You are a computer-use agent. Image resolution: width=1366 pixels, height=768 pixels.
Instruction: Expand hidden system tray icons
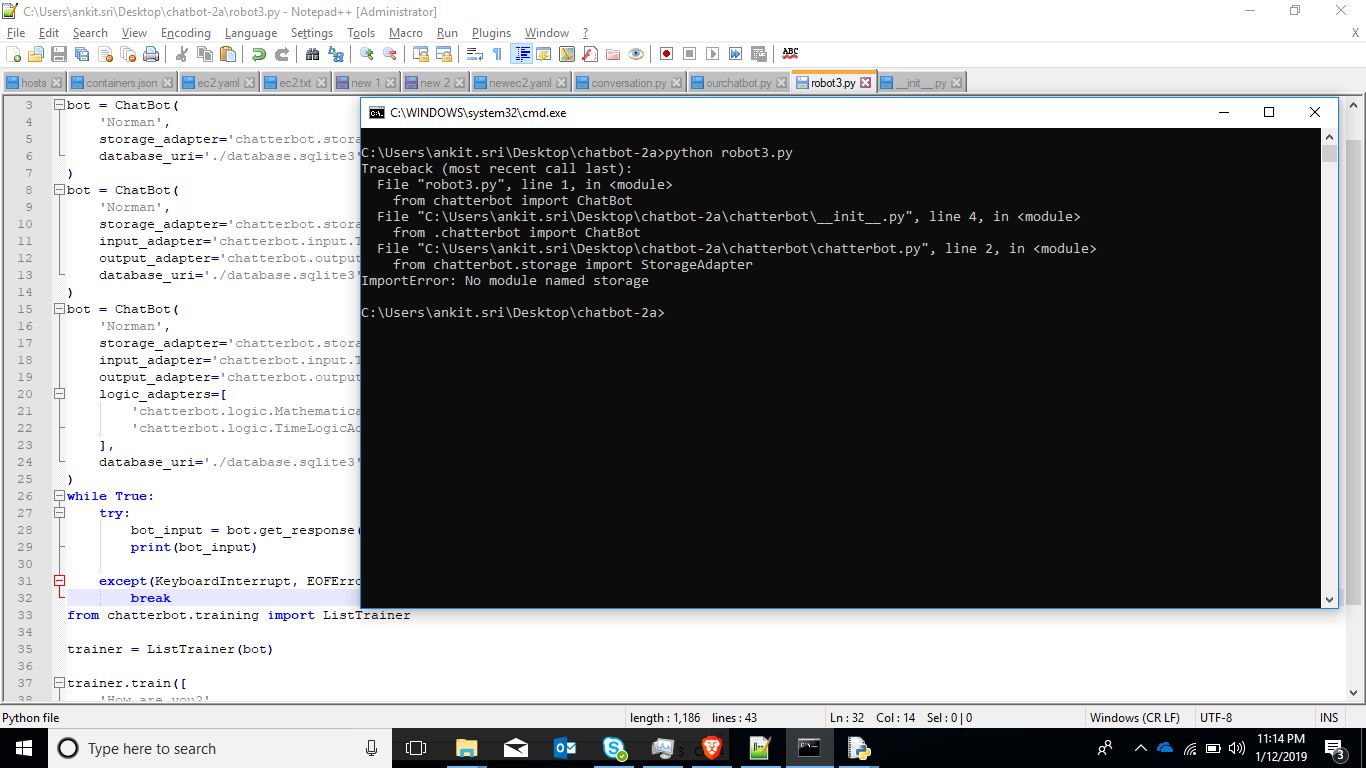(x=1140, y=748)
